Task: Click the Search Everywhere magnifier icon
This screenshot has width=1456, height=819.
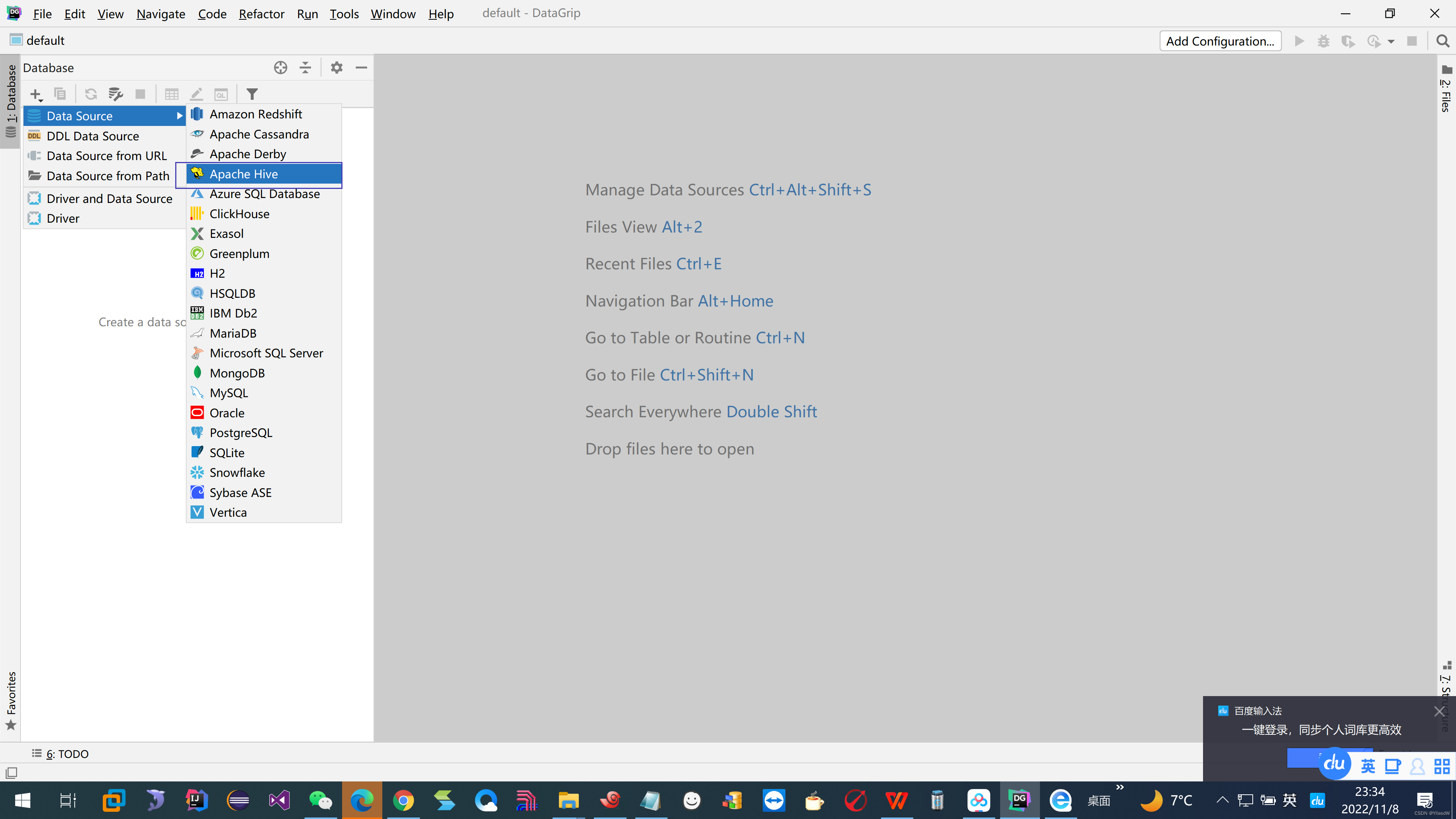Action: [x=1442, y=41]
